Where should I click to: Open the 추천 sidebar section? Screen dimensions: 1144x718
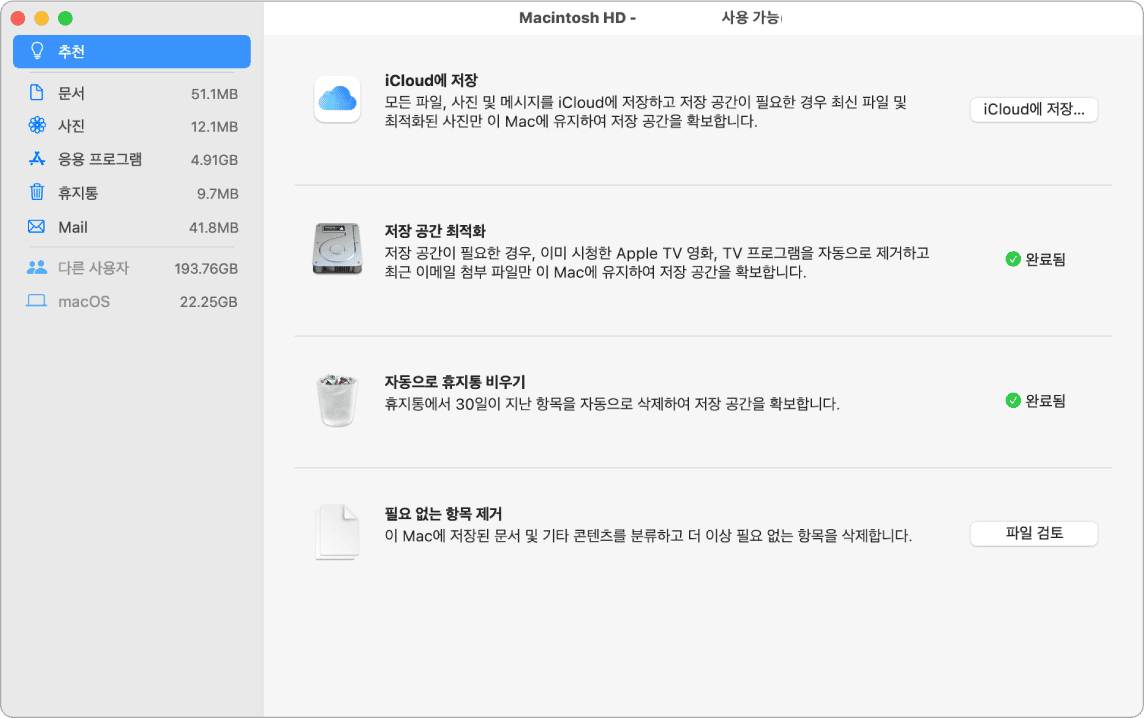tap(132, 51)
